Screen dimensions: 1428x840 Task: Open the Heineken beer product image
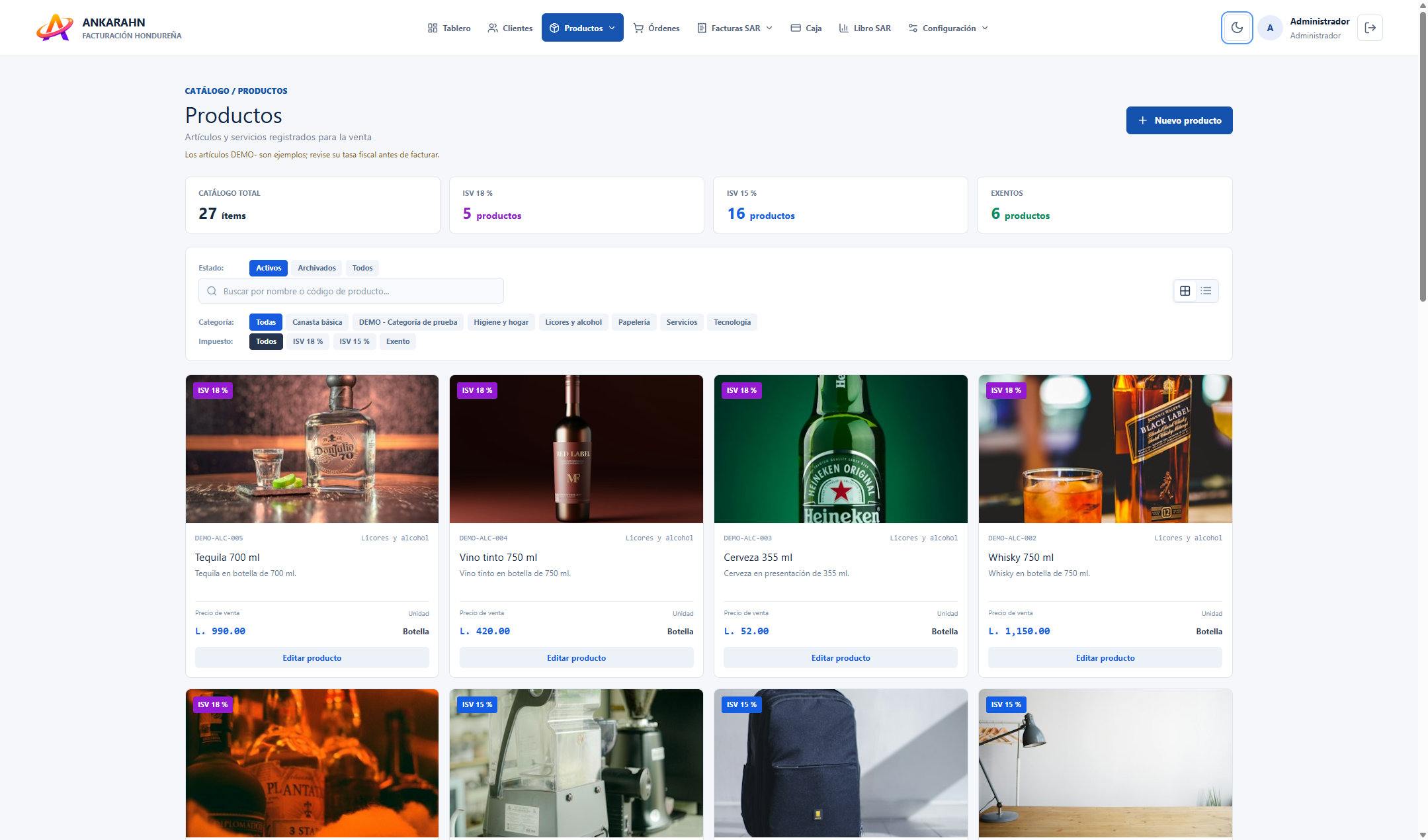click(840, 449)
